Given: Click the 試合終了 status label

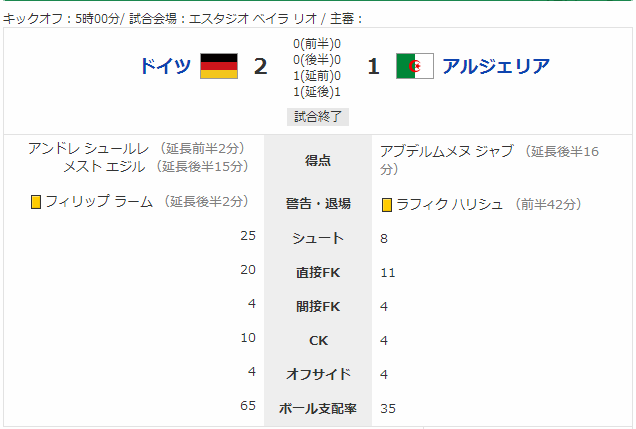Looking at the screenshot, I should click(318, 117).
